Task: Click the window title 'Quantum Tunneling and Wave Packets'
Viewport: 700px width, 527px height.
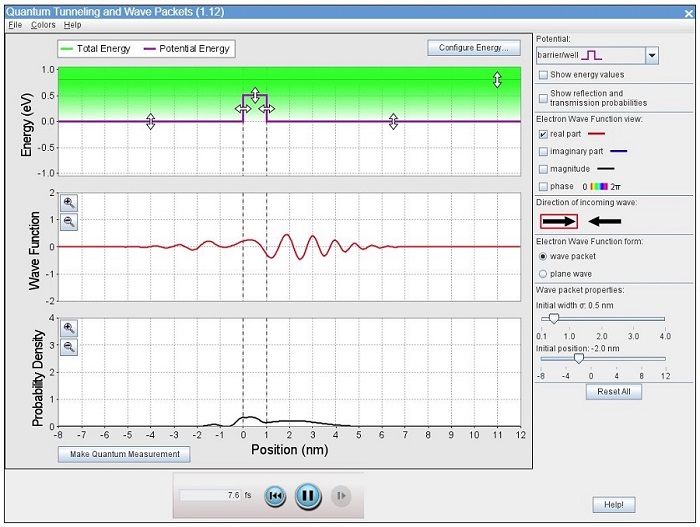Action: 115,12
